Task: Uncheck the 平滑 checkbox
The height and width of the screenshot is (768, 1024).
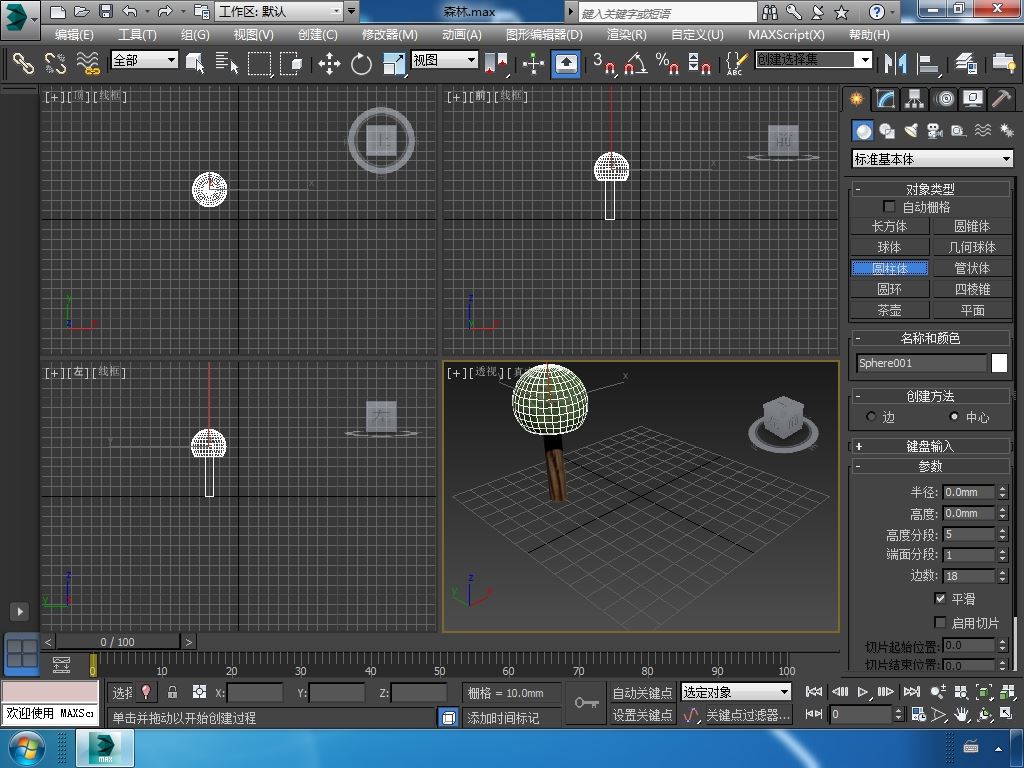Action: pos(940,598)
